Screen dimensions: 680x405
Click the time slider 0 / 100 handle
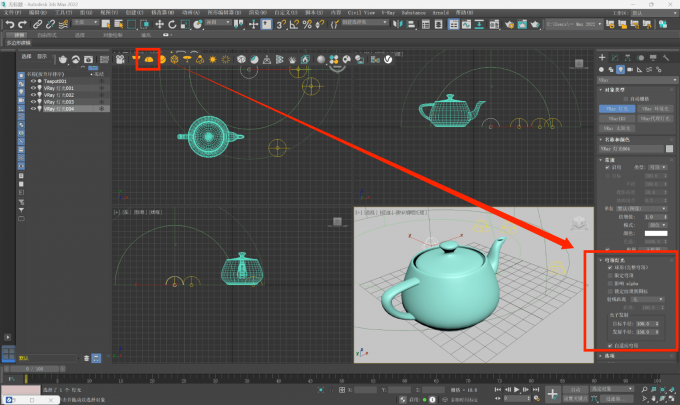click(x=34, y=369)
